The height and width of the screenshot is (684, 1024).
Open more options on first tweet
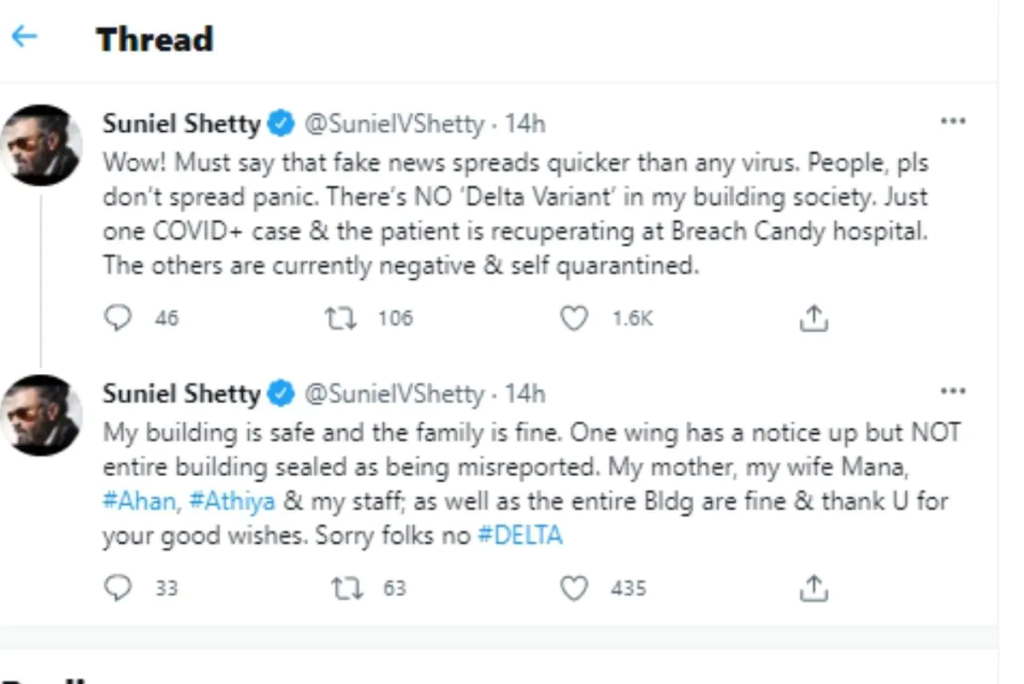(953, 122)
